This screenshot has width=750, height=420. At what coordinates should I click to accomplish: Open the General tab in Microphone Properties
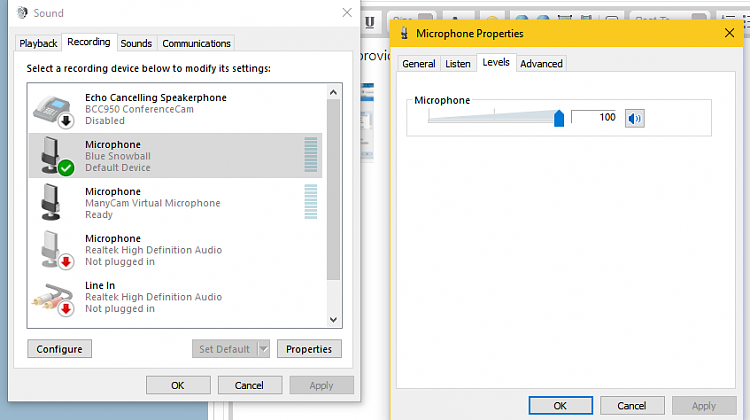point(419,64)
